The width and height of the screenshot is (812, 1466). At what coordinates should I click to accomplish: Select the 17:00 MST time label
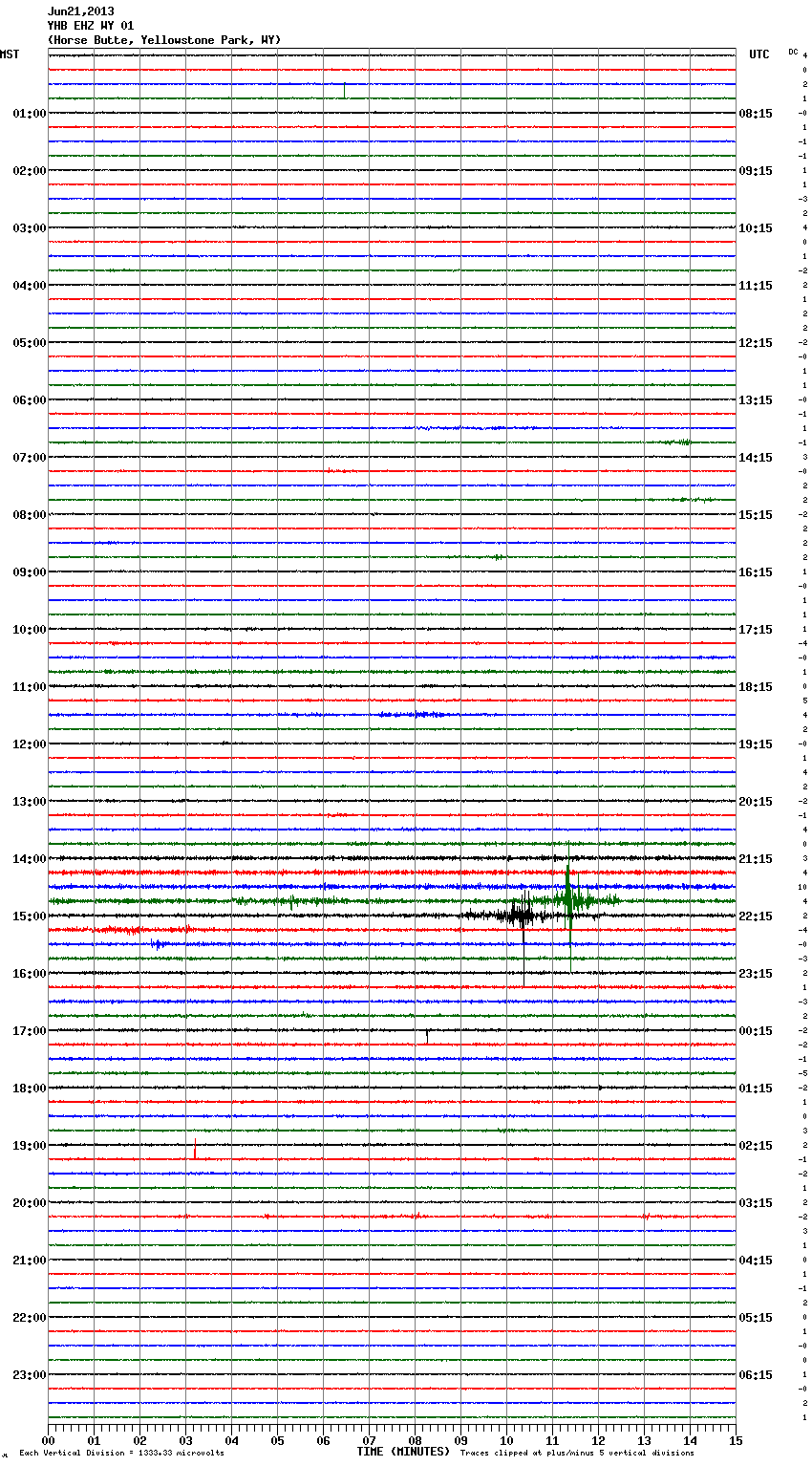[29, 1031]
